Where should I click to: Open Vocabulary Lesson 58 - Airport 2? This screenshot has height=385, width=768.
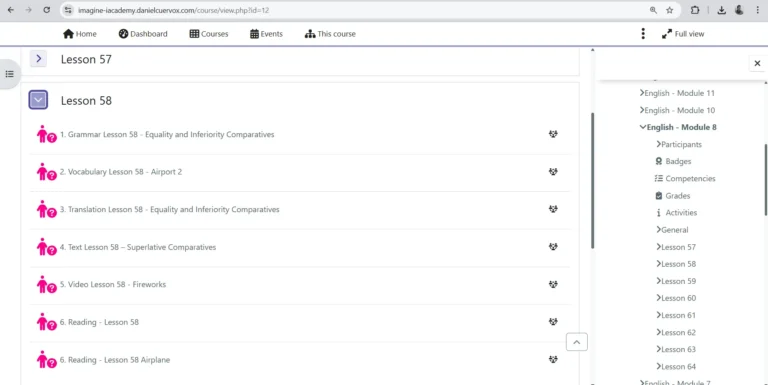121,172
